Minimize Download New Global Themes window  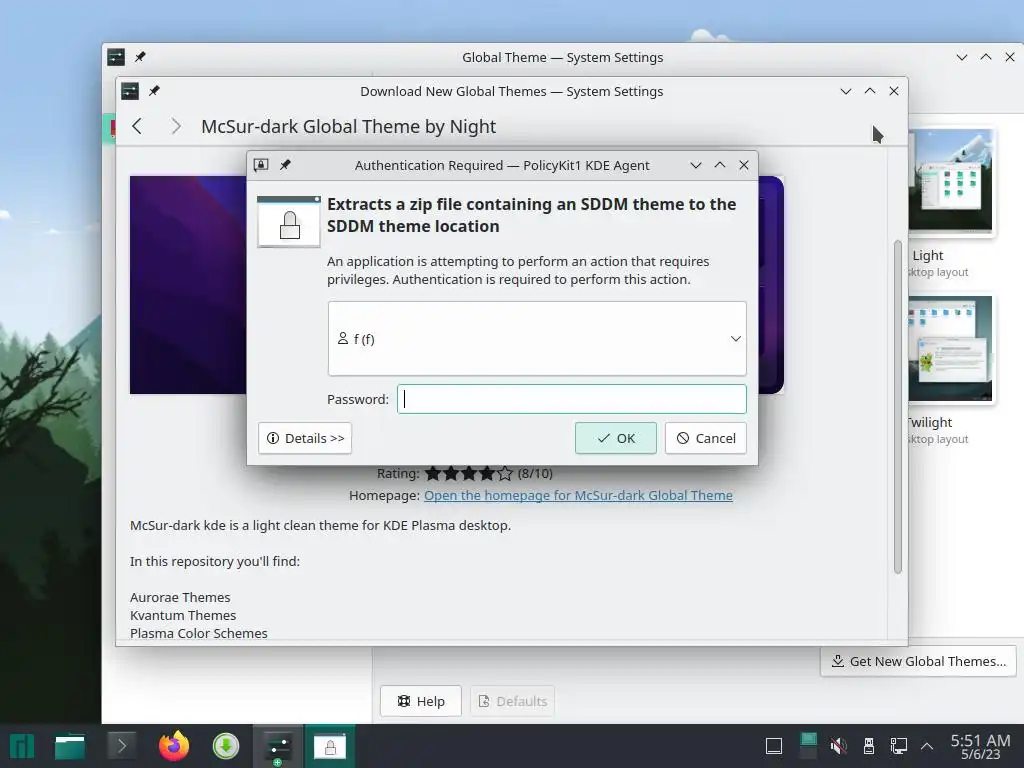[x=846, y=91]
